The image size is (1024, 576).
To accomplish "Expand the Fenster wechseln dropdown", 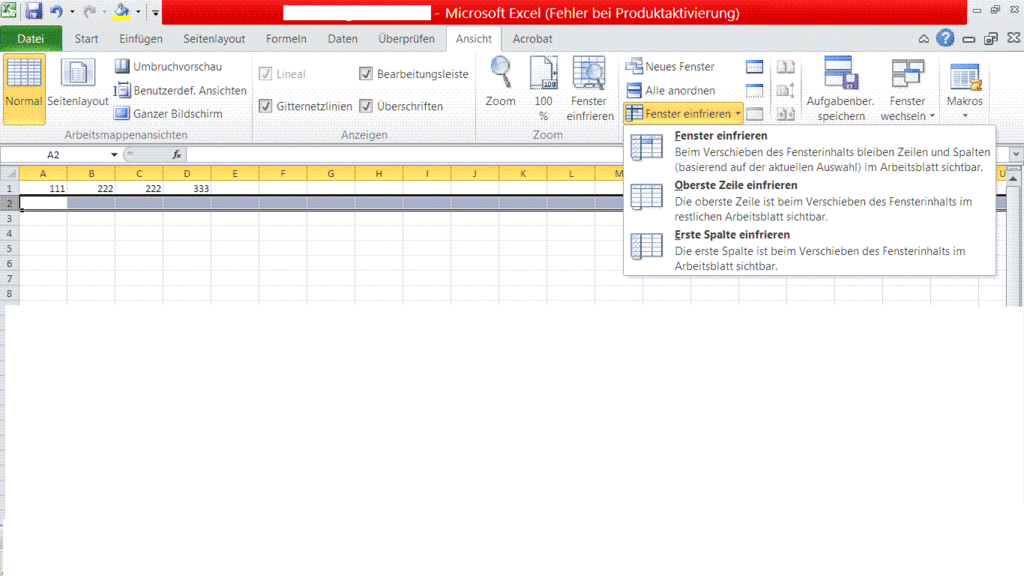I will coord(932,116).
